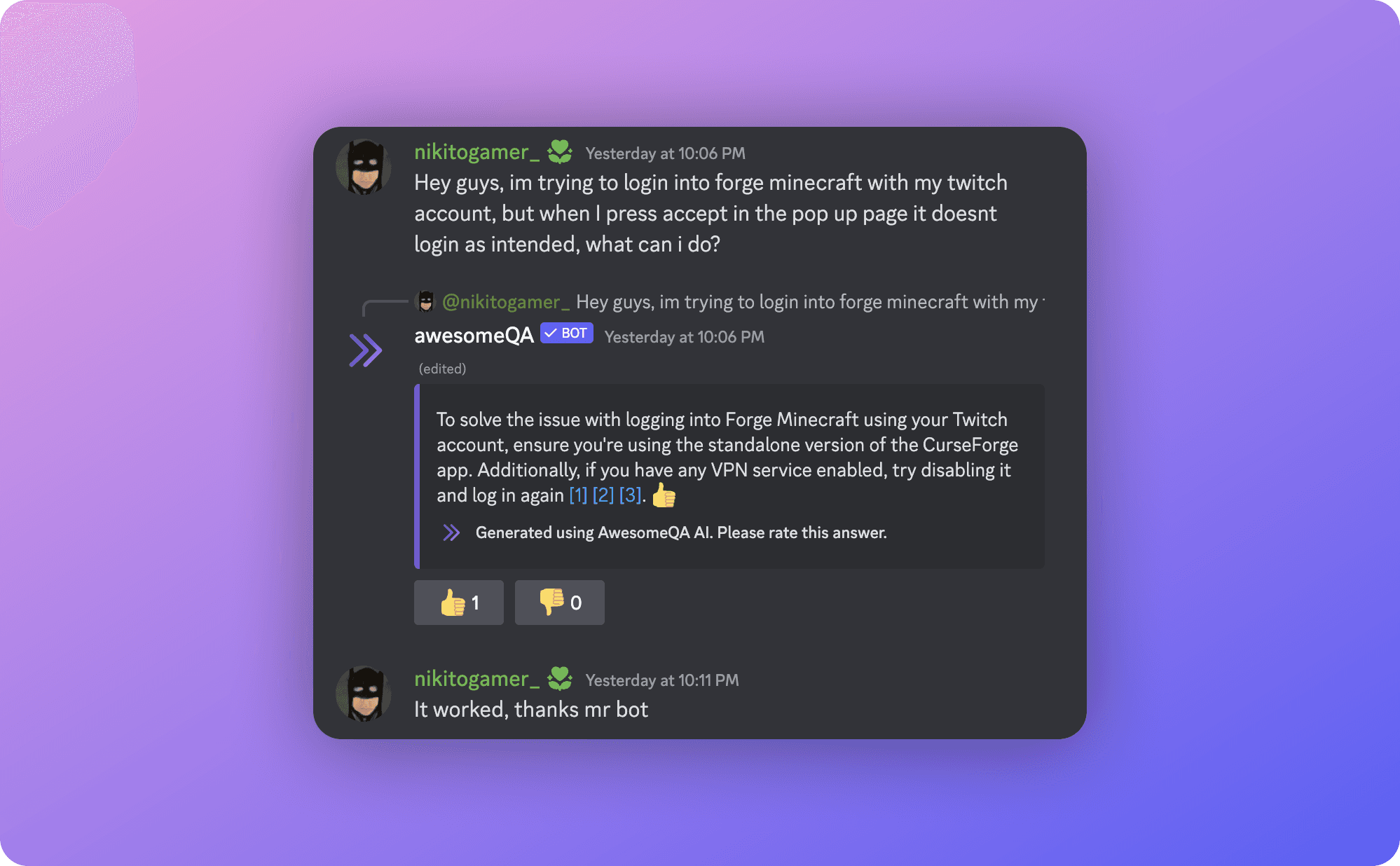
Task: Click green heart role icon on last message
Action: click(559, 678)
